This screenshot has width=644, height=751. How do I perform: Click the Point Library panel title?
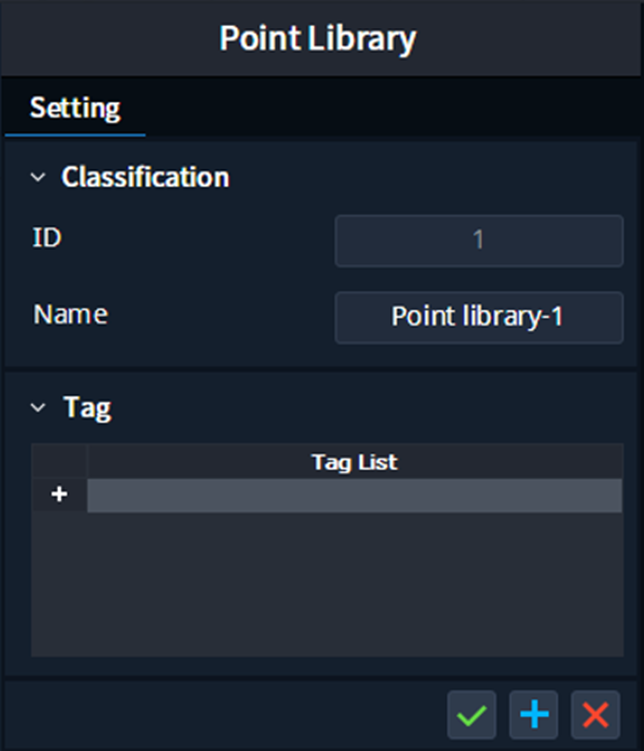[x=317, y=38]
